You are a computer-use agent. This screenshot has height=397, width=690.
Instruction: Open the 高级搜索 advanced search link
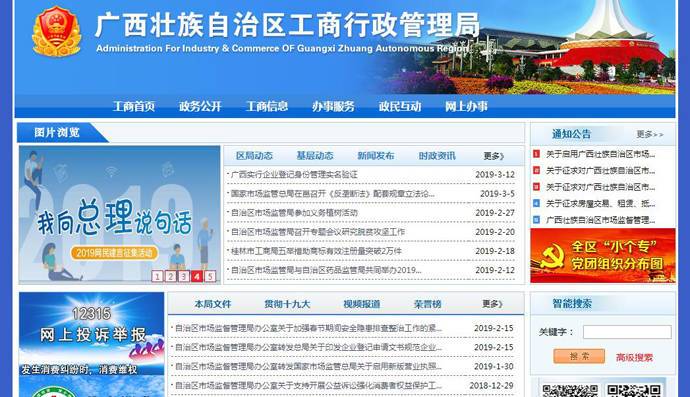point(634,357)
